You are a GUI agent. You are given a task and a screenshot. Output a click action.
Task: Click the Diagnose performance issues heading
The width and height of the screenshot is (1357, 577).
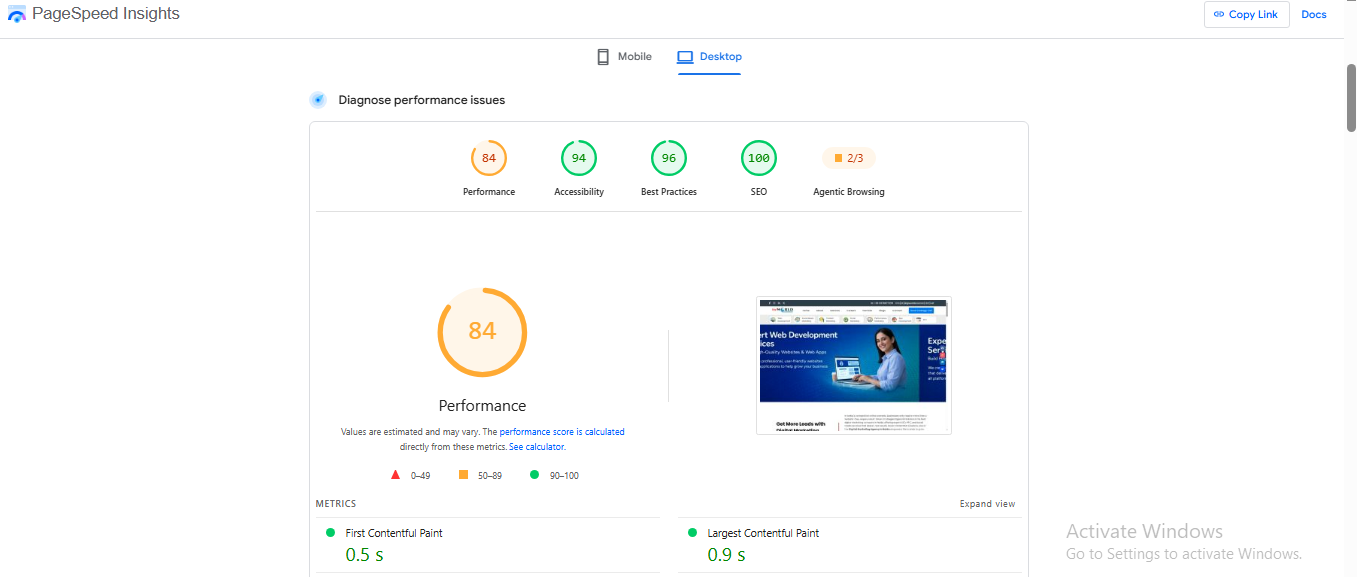tap(422, 100)
